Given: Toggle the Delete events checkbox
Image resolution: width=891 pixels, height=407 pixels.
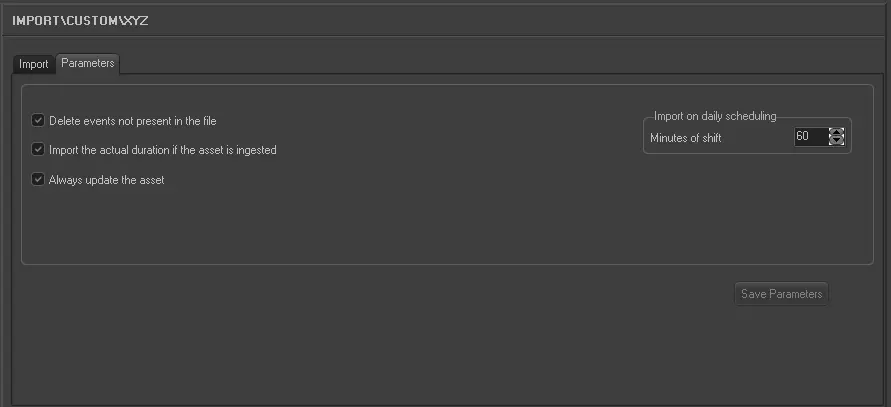Looking at the screenshot, I should 38,121.
